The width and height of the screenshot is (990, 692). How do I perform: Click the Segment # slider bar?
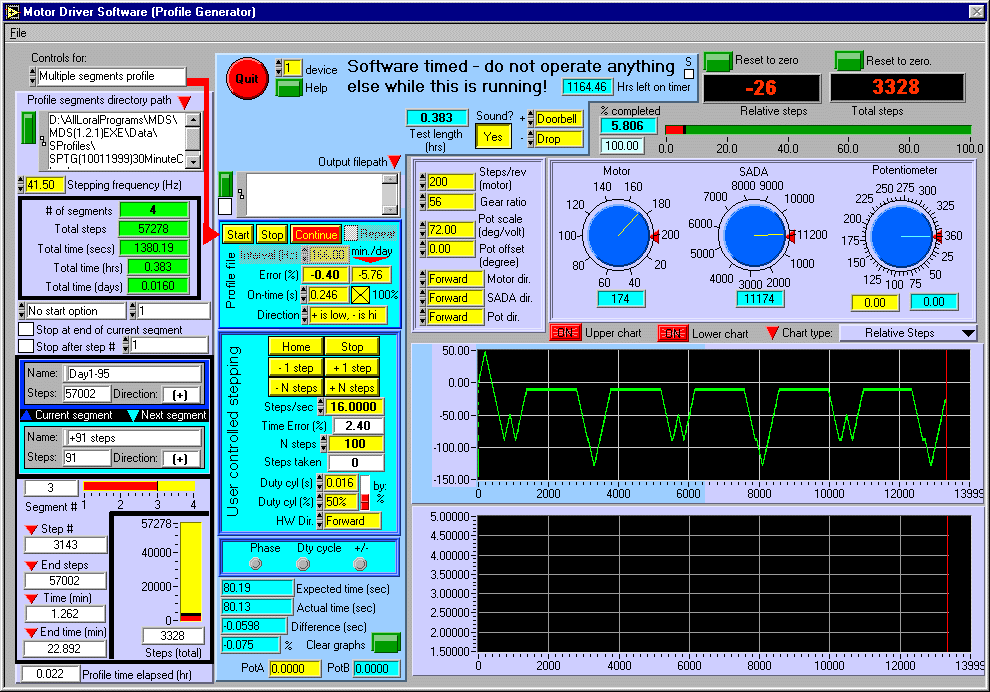click(x=139, y=487)
